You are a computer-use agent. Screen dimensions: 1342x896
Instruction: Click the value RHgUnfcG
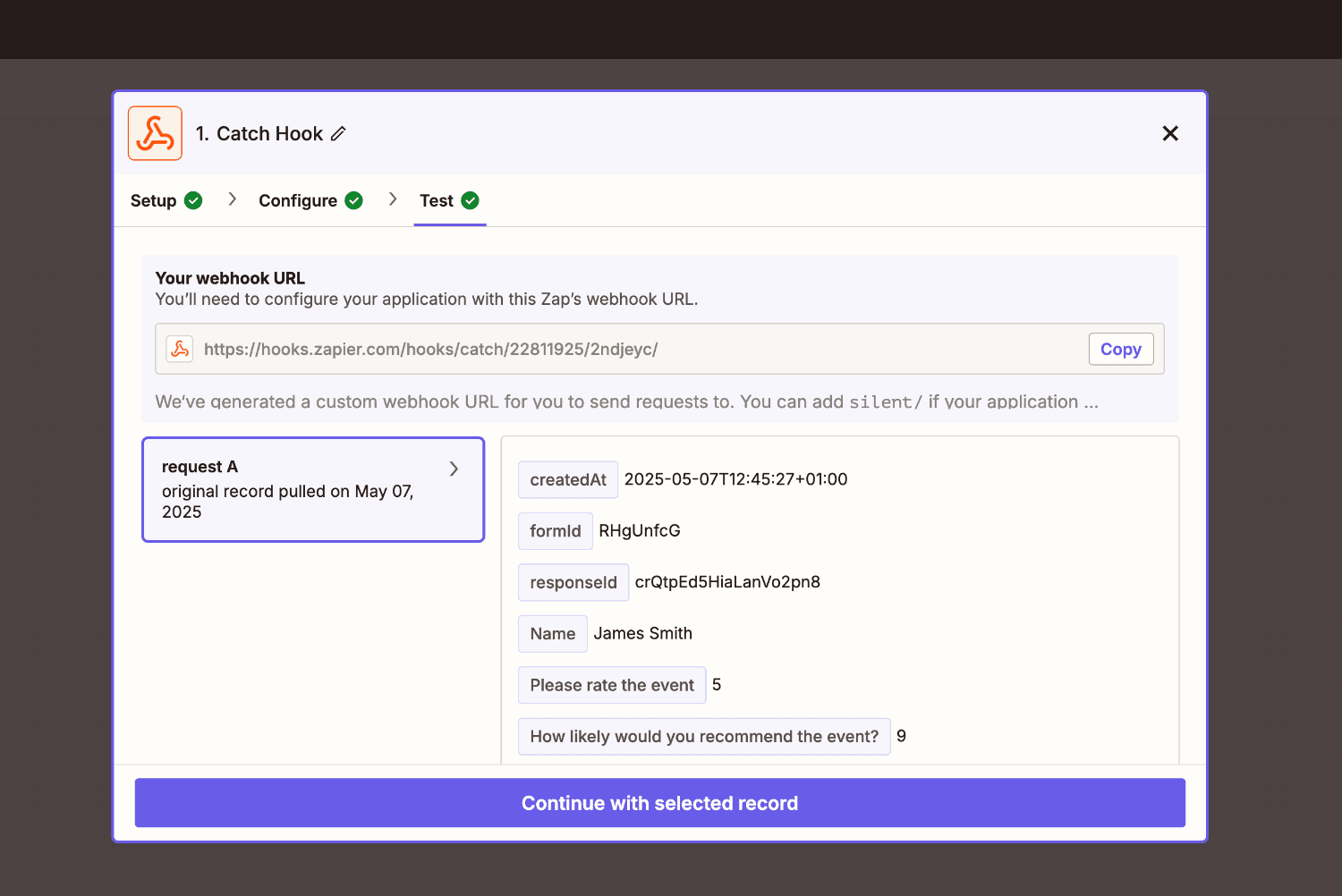[640, 530]
